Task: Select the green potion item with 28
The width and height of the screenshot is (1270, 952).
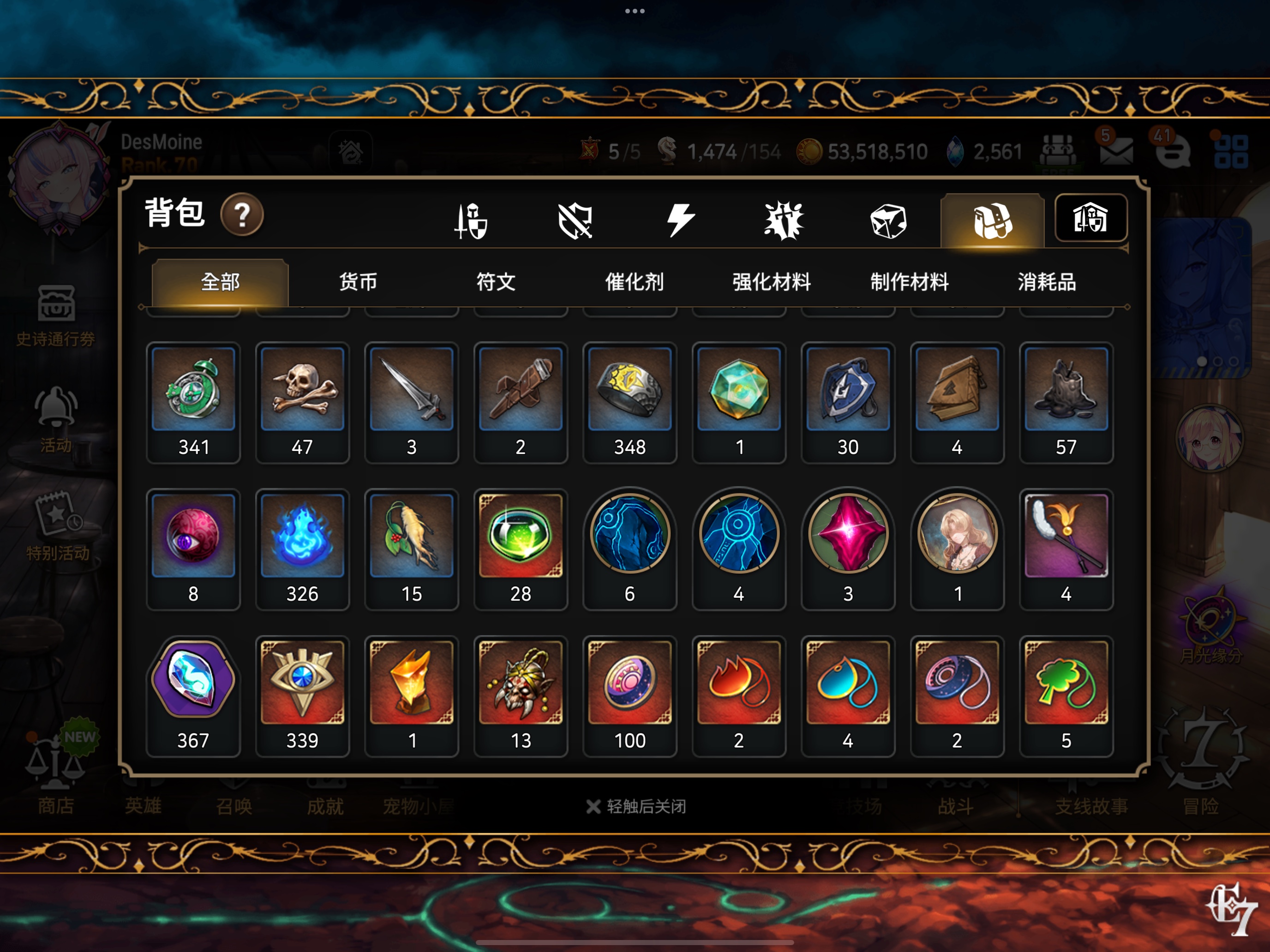Action: click(x=521, y=550)
